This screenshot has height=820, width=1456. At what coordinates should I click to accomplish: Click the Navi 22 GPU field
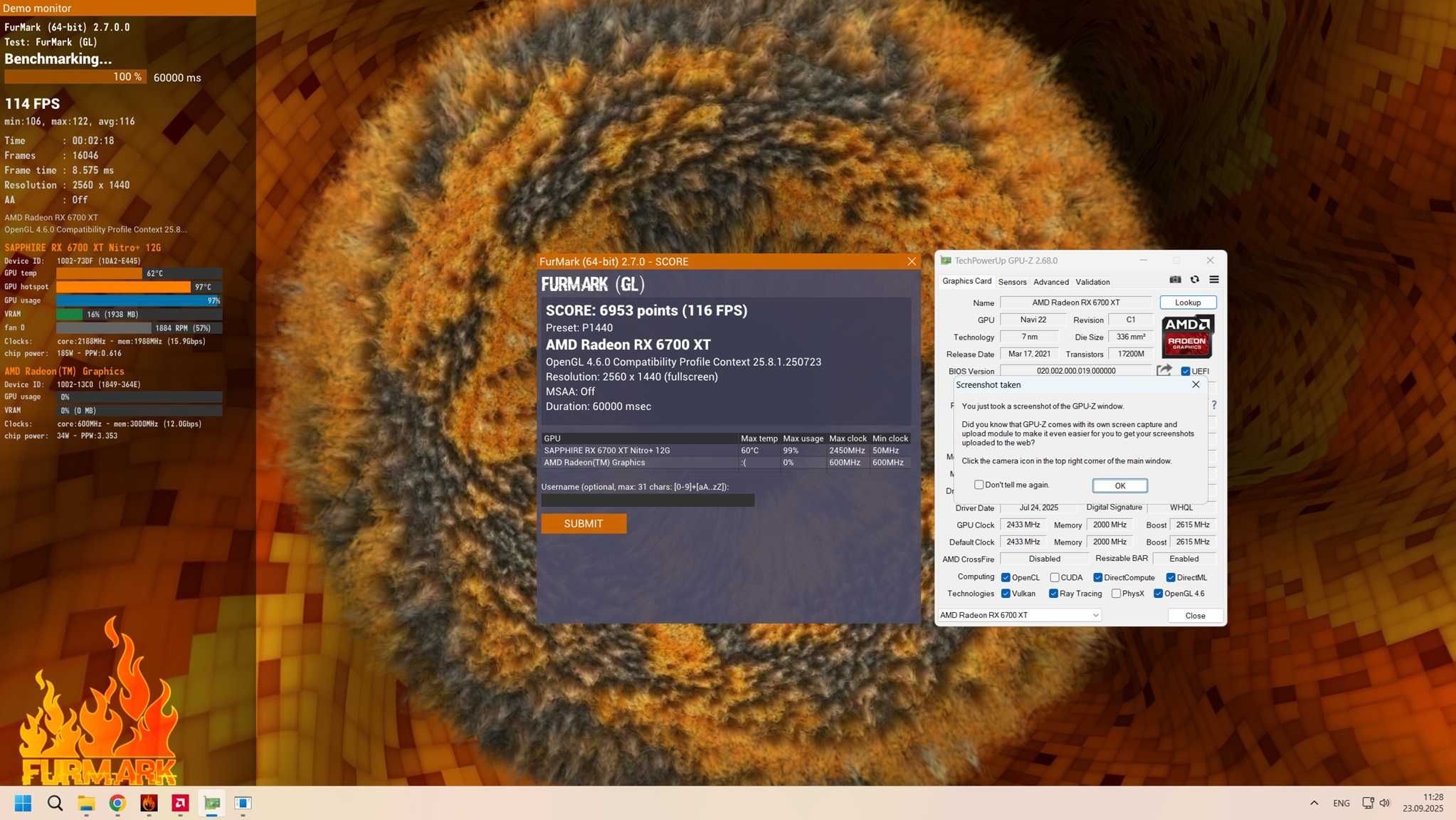click(x=1033, y=320)
